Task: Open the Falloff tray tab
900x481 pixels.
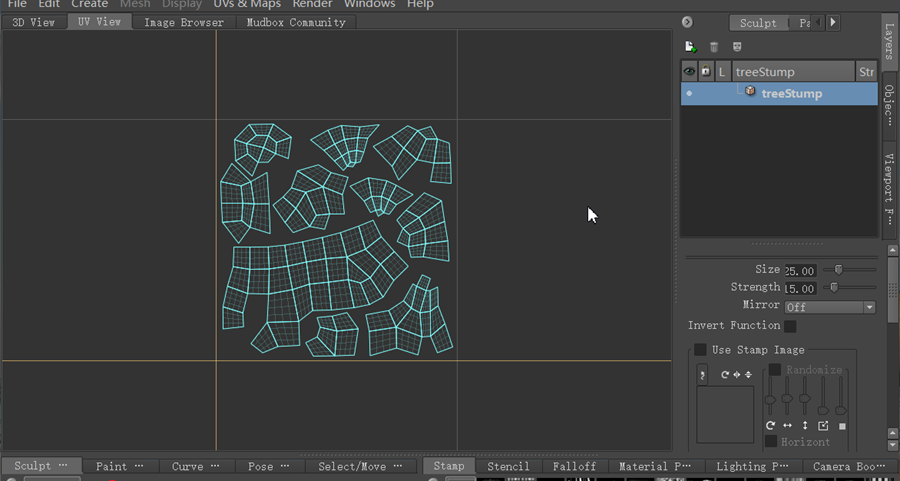Action: [x=574, y=466]
